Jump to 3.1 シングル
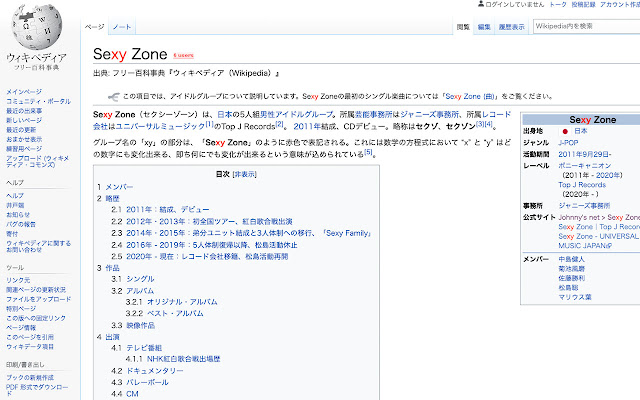 [x=140, y=279]
